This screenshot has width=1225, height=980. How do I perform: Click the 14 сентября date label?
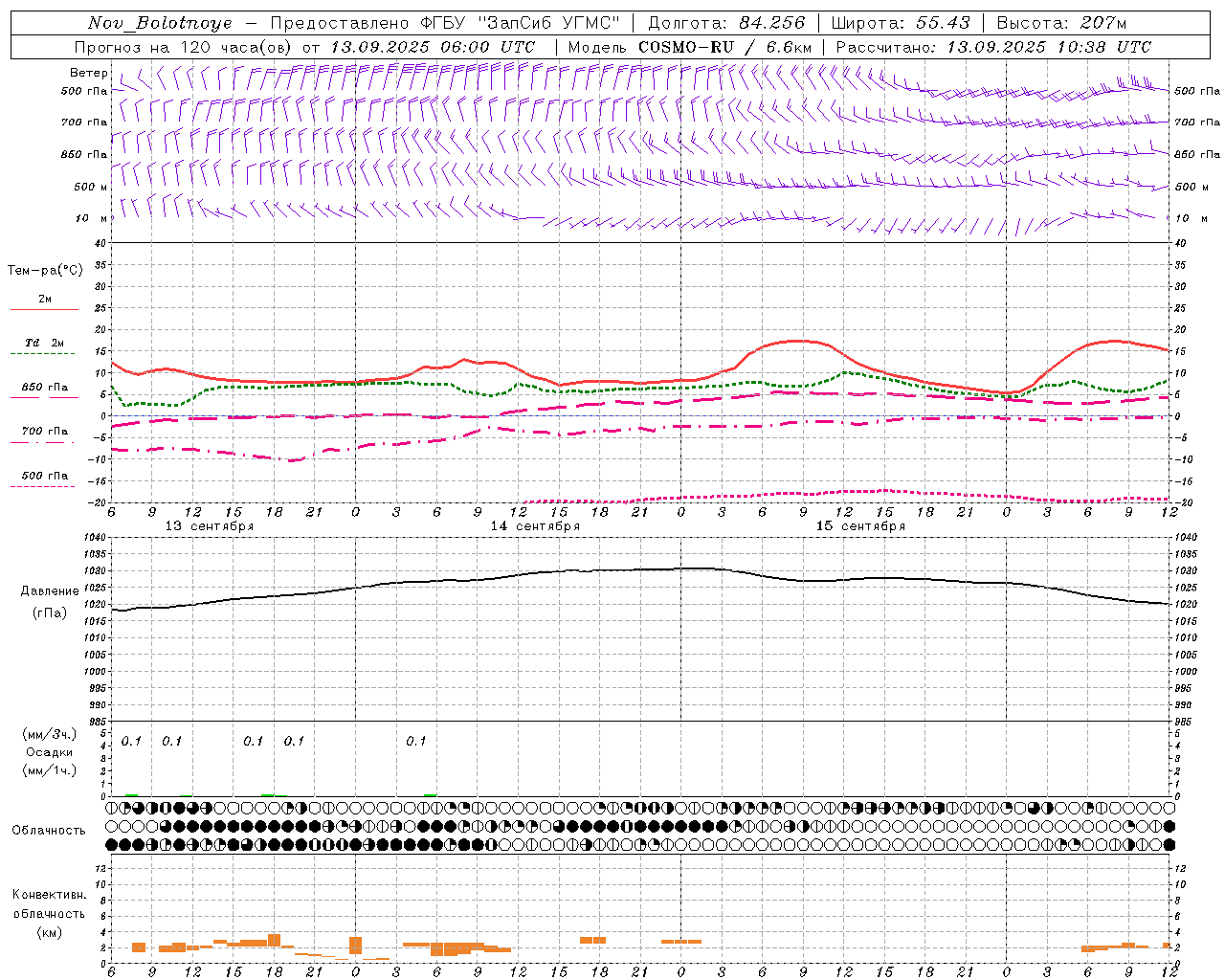click(x=535, y=526)
